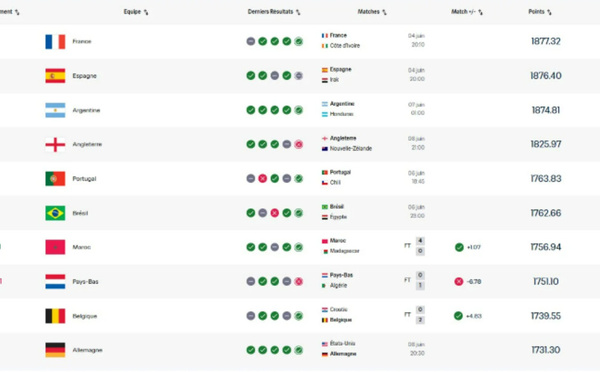Select France's points value 1877.32

pos(546,41)
